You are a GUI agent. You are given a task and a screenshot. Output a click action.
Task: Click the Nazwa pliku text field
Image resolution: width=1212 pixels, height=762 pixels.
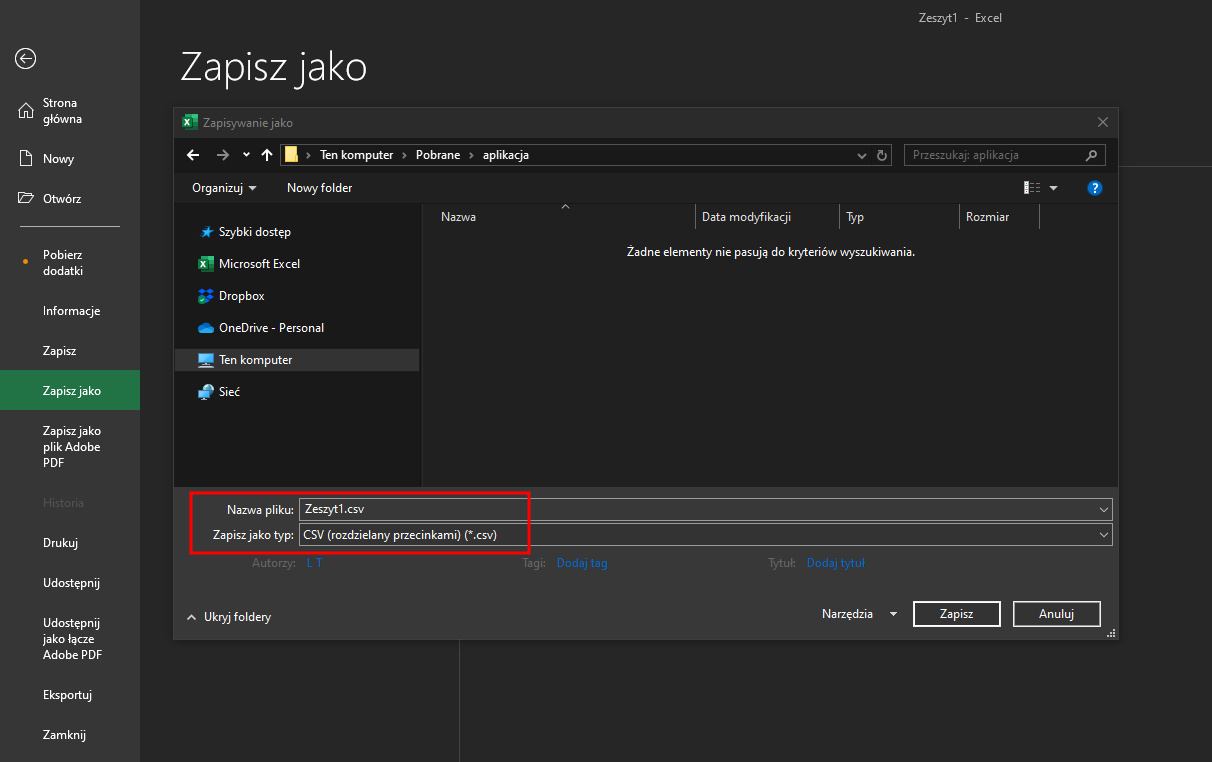pos(700,509)
